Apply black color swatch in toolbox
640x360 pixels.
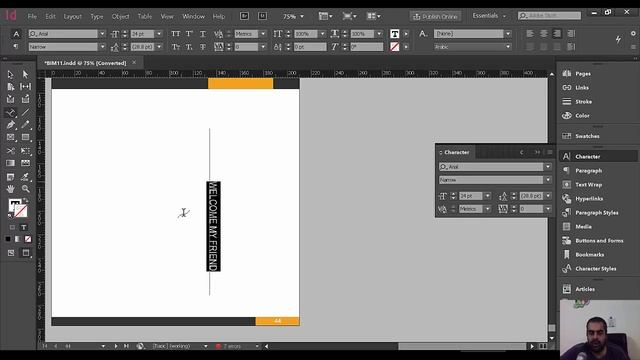[x=8, y=239]
